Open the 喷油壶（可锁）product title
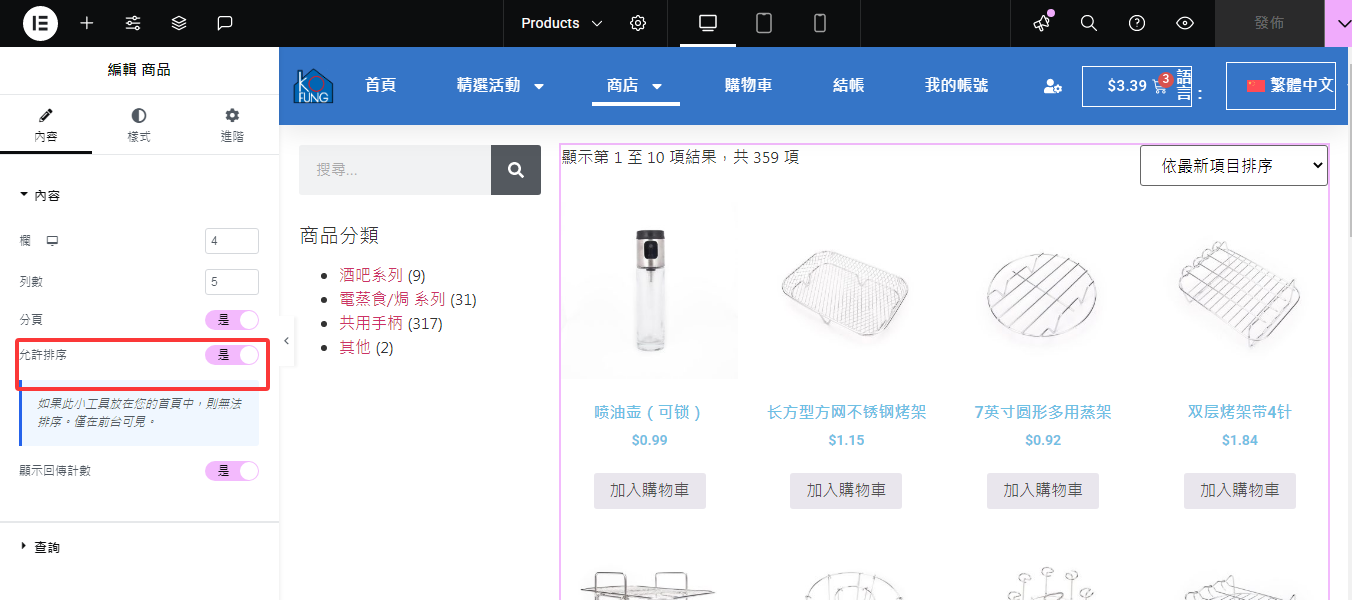This screenshot has height=600, width=1352. point(649,412)
